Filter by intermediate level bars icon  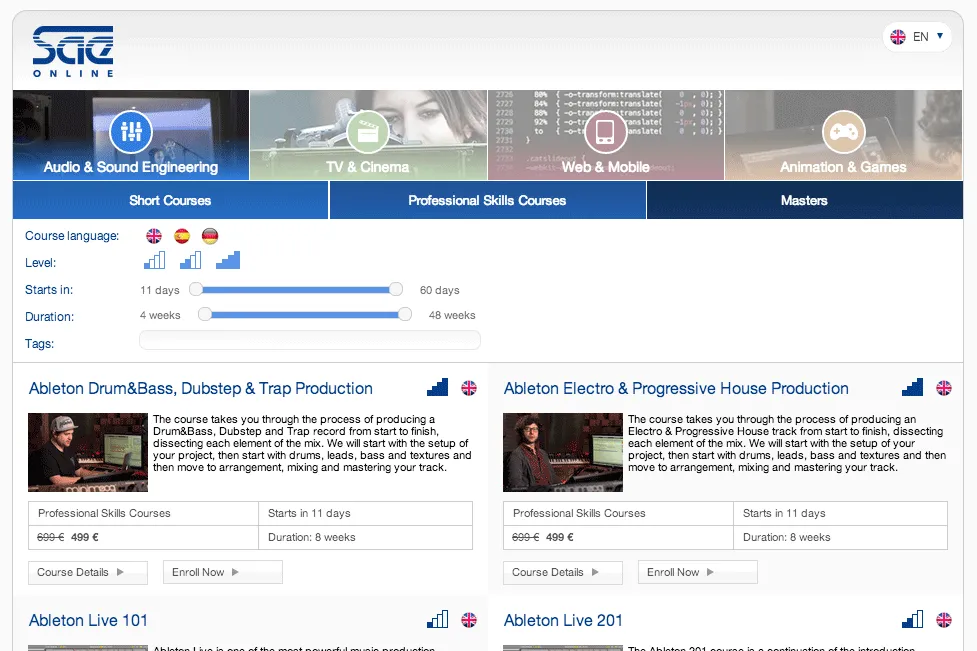(191, 260)
